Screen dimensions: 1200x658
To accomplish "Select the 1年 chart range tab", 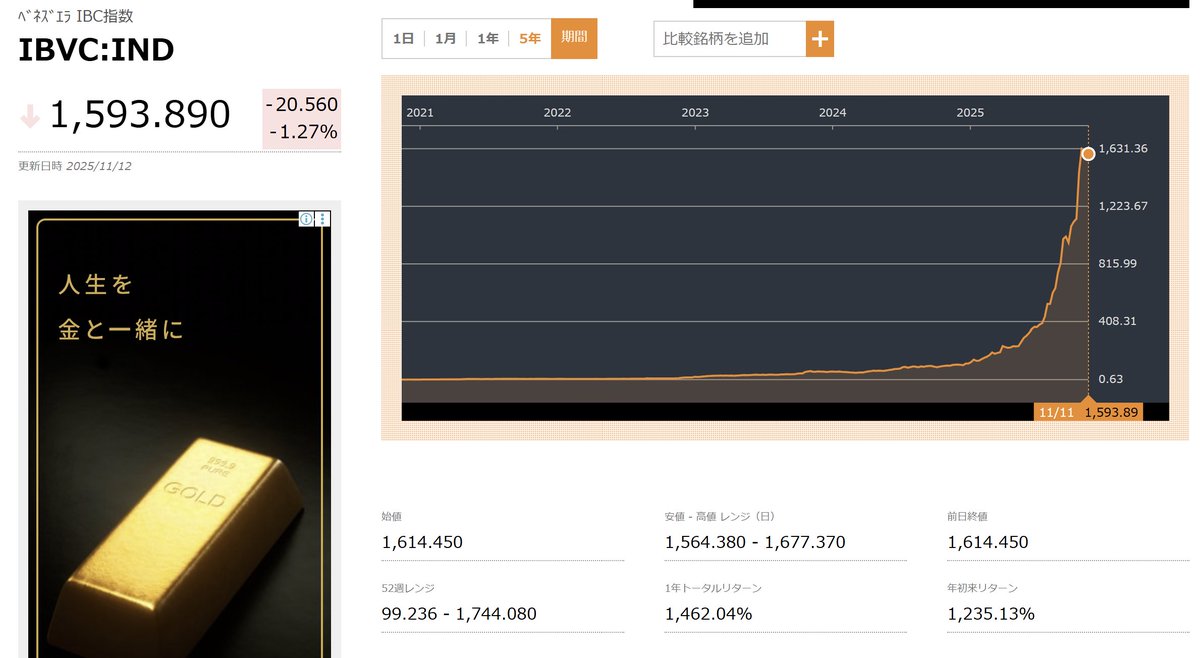I will (x=488, y=39).
